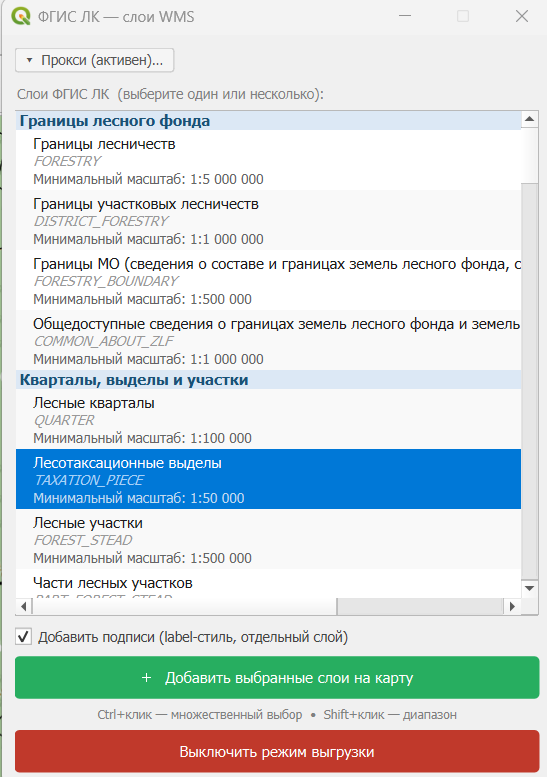Toggle the Добавить подписи checkbox
This screenshot has height=777, width=547.
click(x=23, y=637)
